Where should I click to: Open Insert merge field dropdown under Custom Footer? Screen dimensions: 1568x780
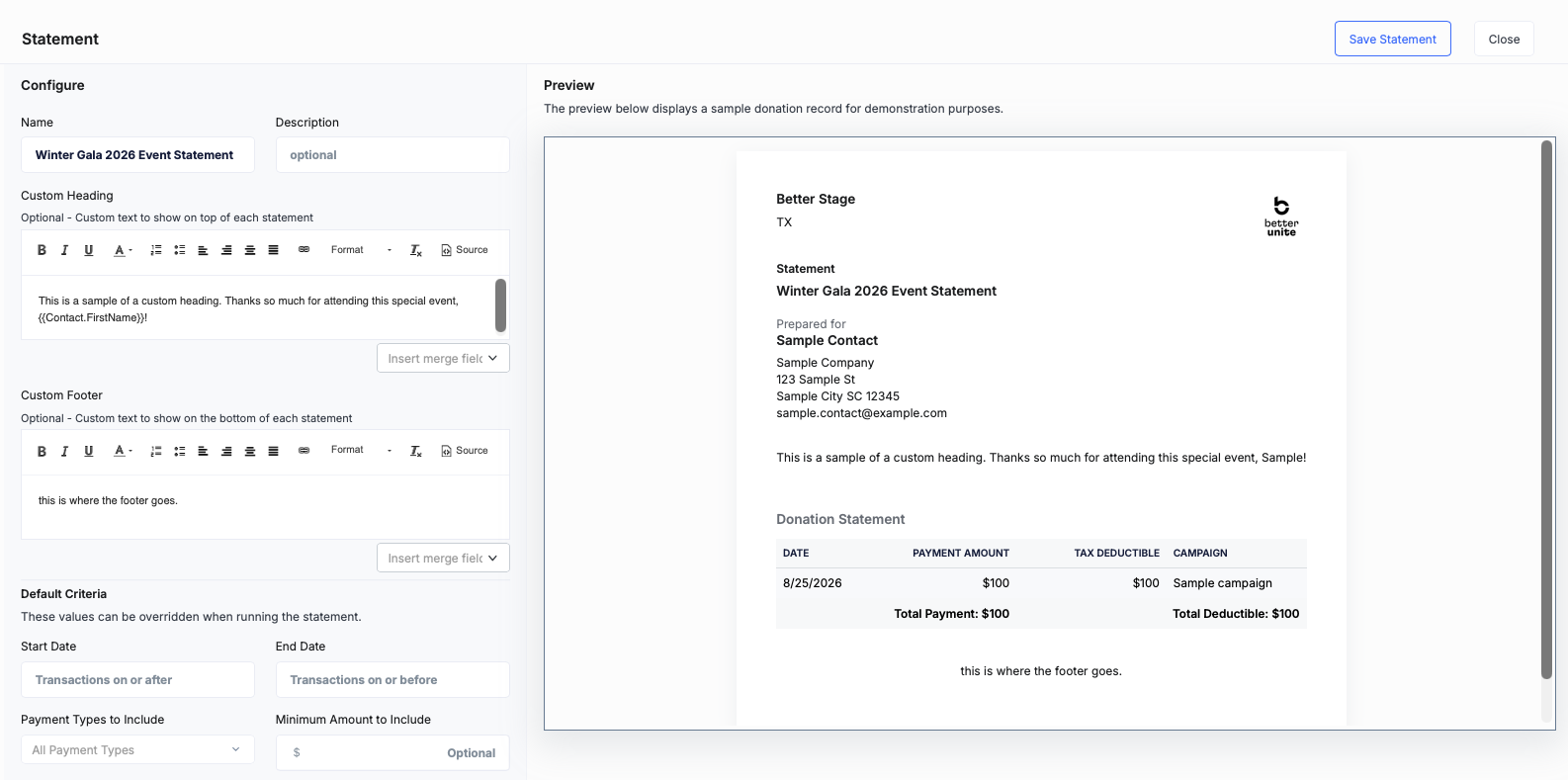pos(443,558)
